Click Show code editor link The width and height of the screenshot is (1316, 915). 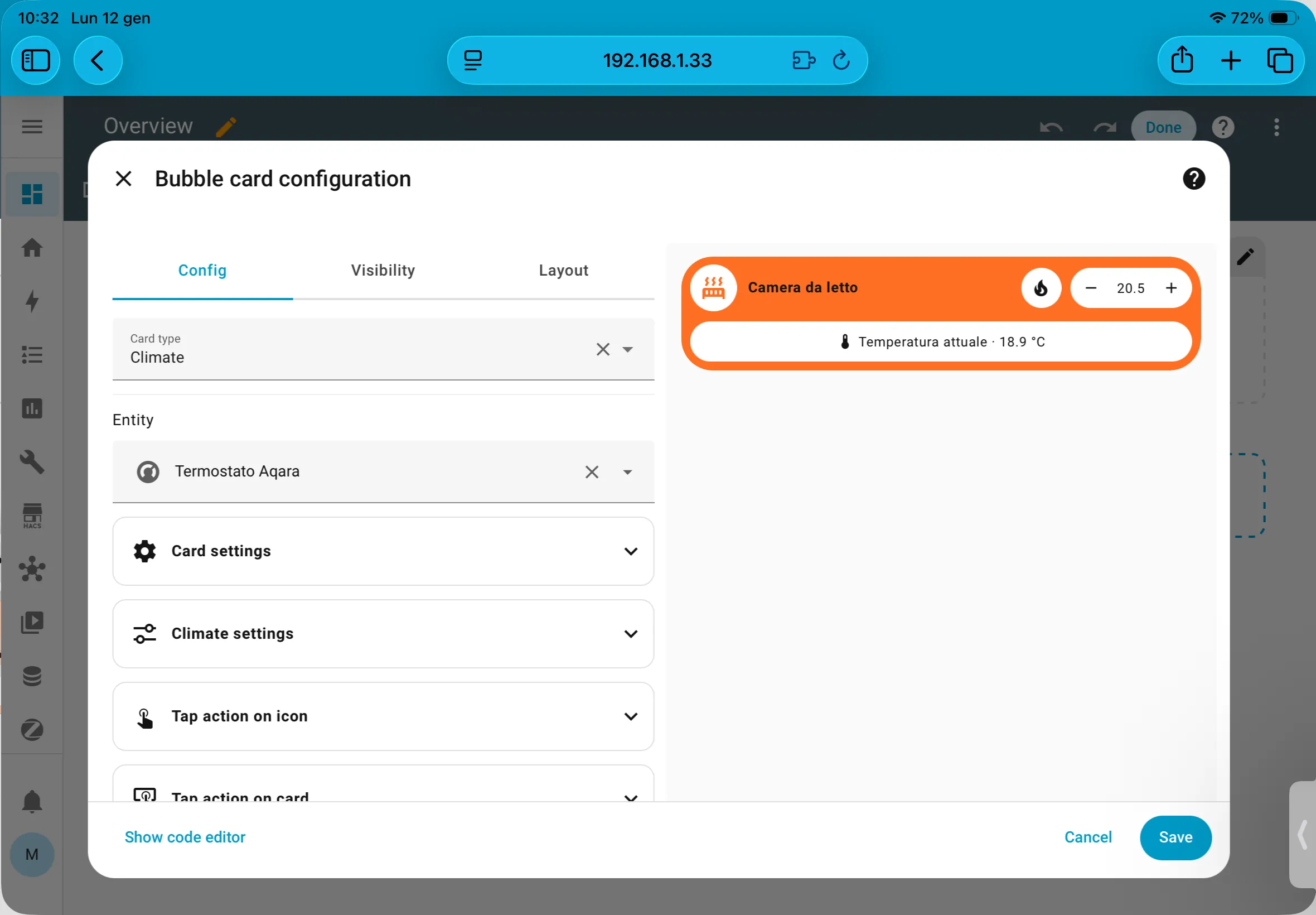pos(185,837)
